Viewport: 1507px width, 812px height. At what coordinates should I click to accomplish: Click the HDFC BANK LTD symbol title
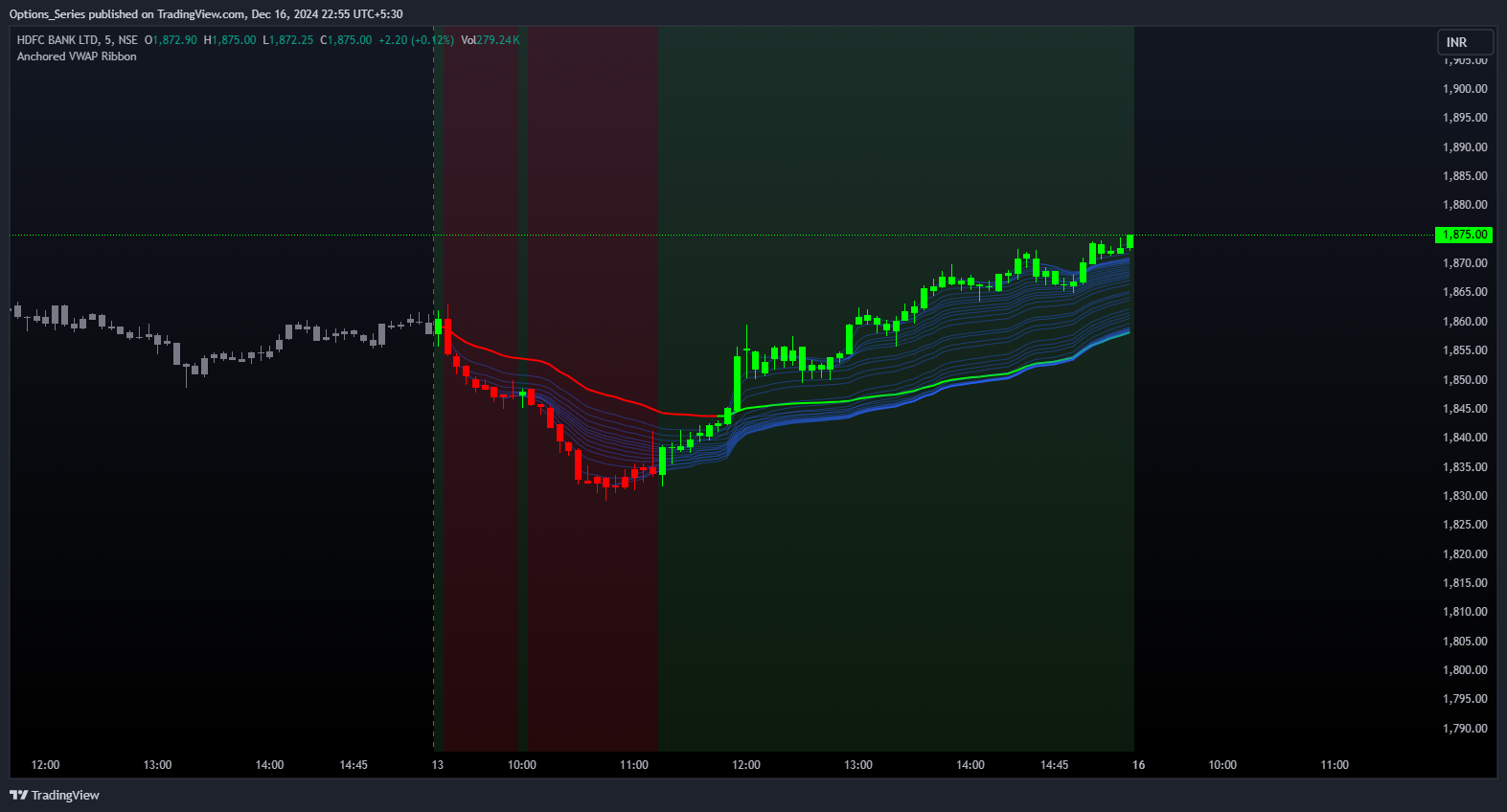pos(57,40)
